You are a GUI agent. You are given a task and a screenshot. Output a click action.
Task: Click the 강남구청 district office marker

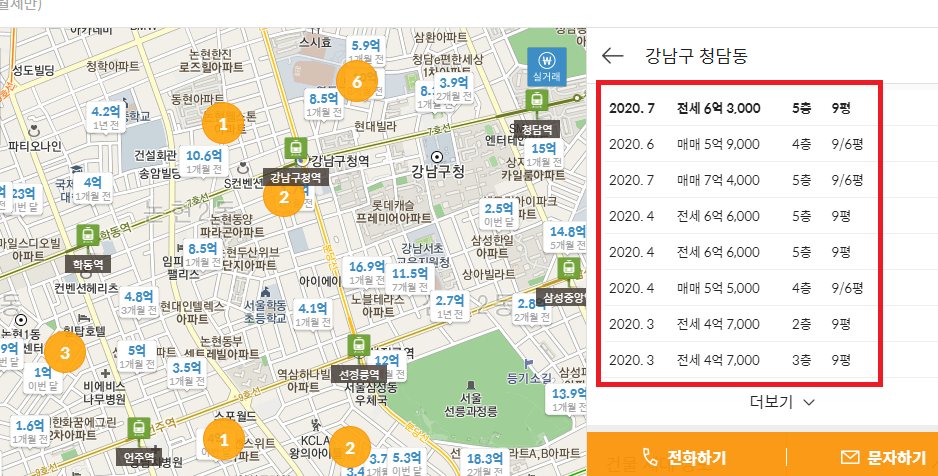click(x=437, y=157)
